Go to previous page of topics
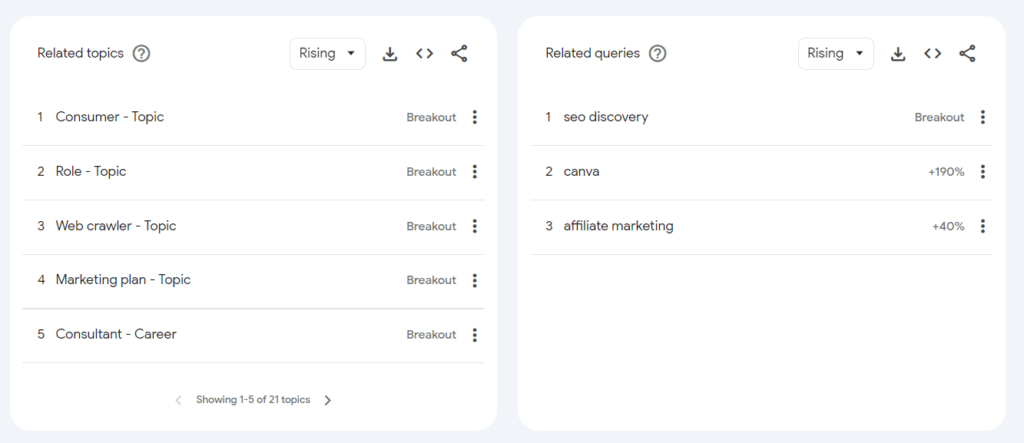 pyautogui.click(x=178, y=400)
